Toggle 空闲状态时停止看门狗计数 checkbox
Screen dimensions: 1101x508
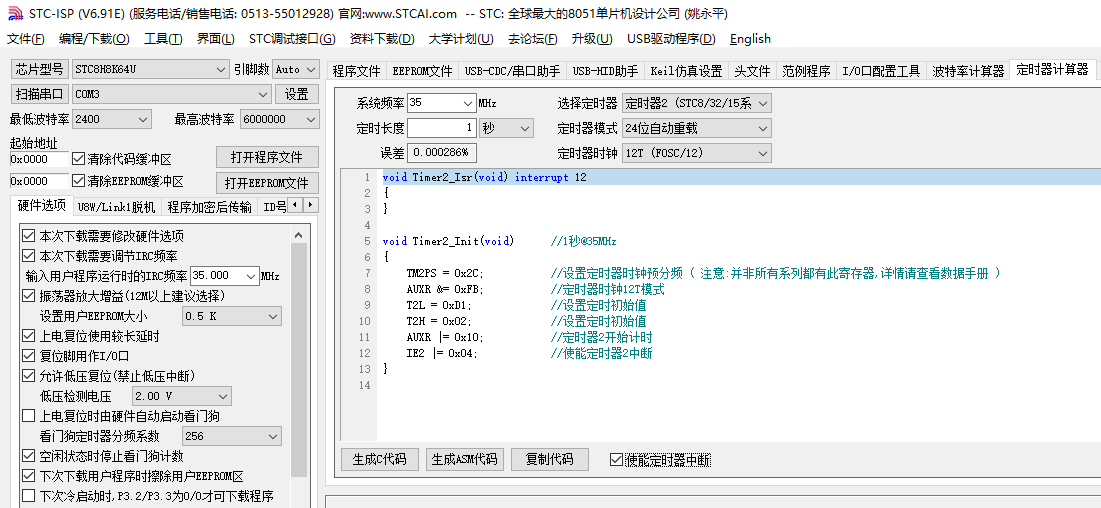28,456
